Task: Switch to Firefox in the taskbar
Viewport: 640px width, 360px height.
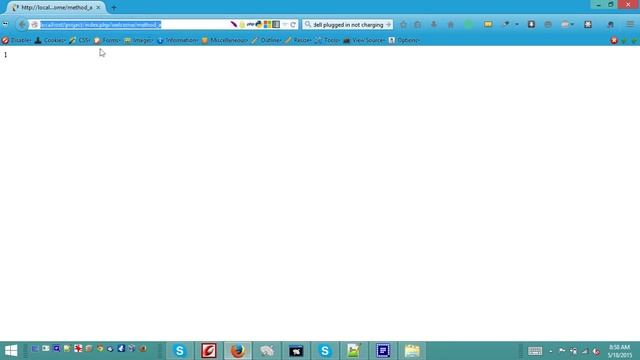Action: [238, 351]
